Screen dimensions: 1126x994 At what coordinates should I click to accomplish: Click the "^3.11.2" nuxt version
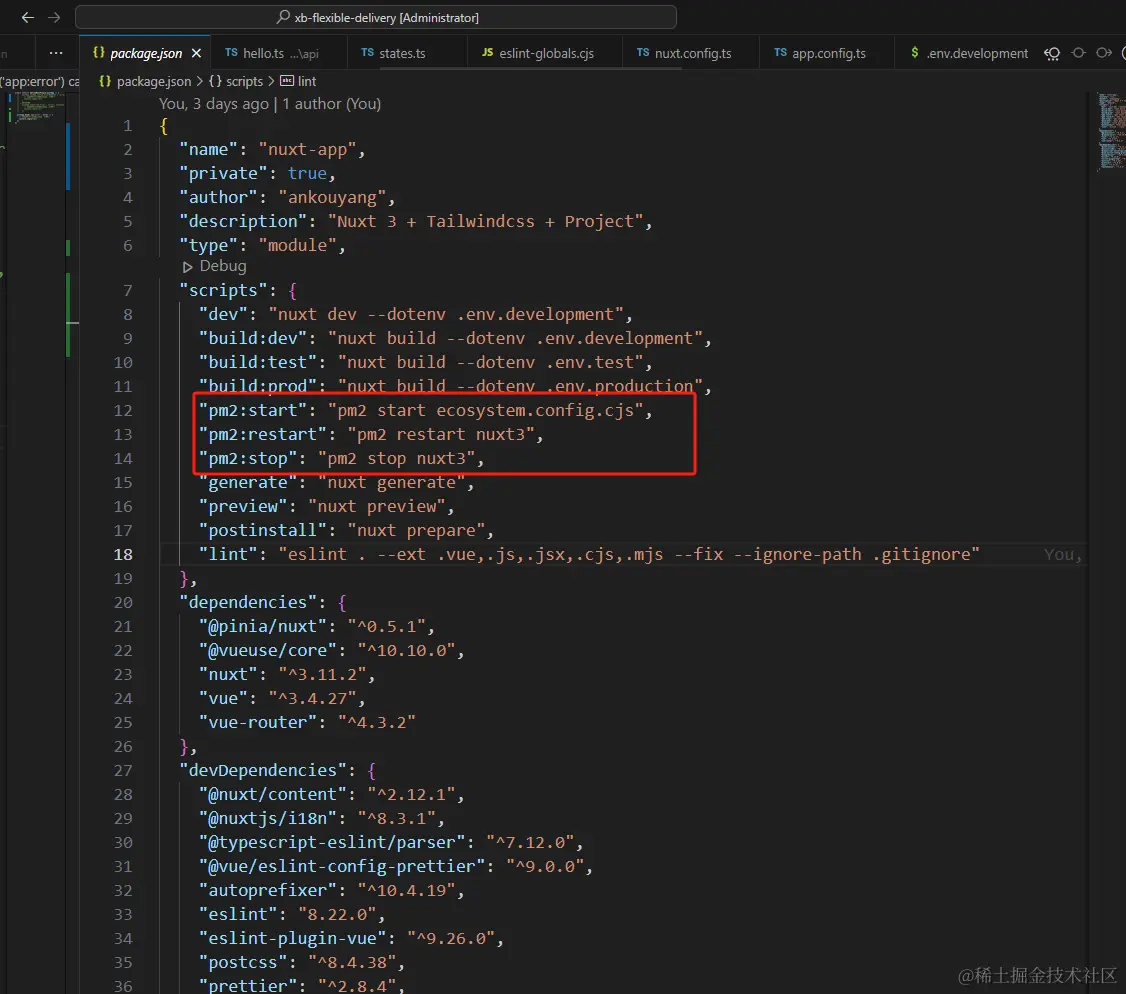(x=322, y=674)
